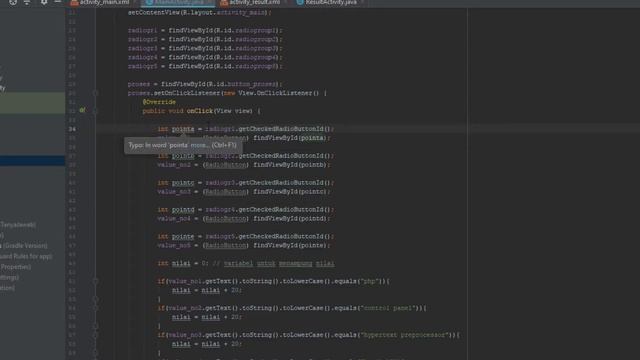Viewport: 640px width, 360px height.
Task: Click the closing fold marker below the "php" if block
Action: tap(95, 299)
